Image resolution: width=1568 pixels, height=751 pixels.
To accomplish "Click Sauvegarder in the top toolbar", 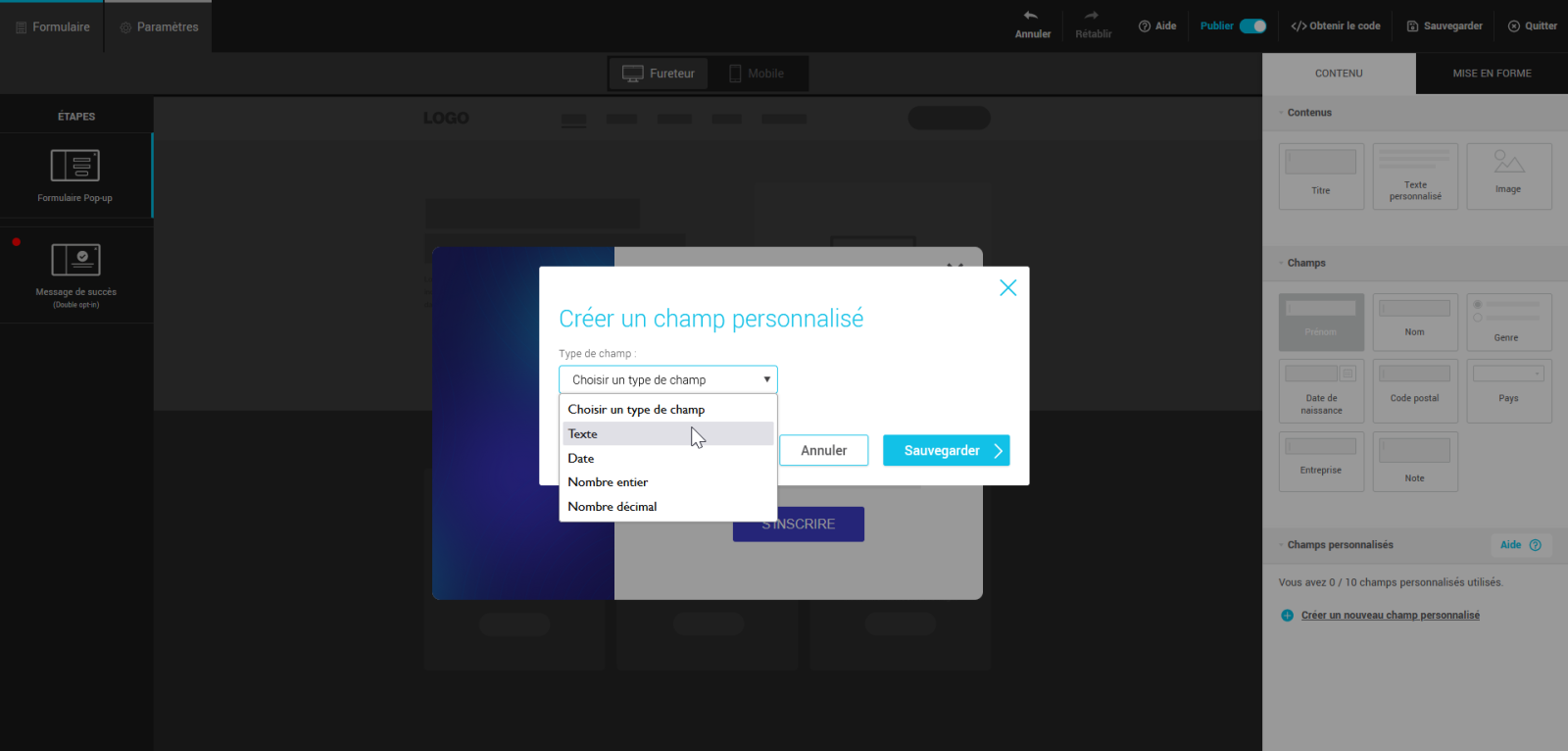I will pyautogui.click(x=1445, y=26).
